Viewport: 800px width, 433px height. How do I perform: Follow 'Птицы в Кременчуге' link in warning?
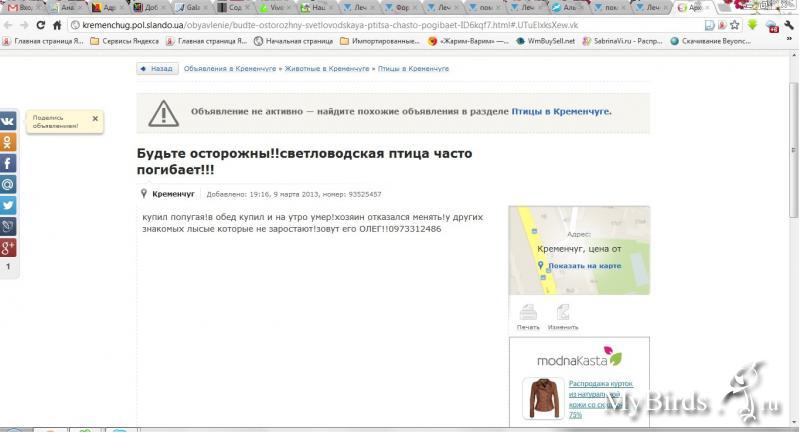560,112
